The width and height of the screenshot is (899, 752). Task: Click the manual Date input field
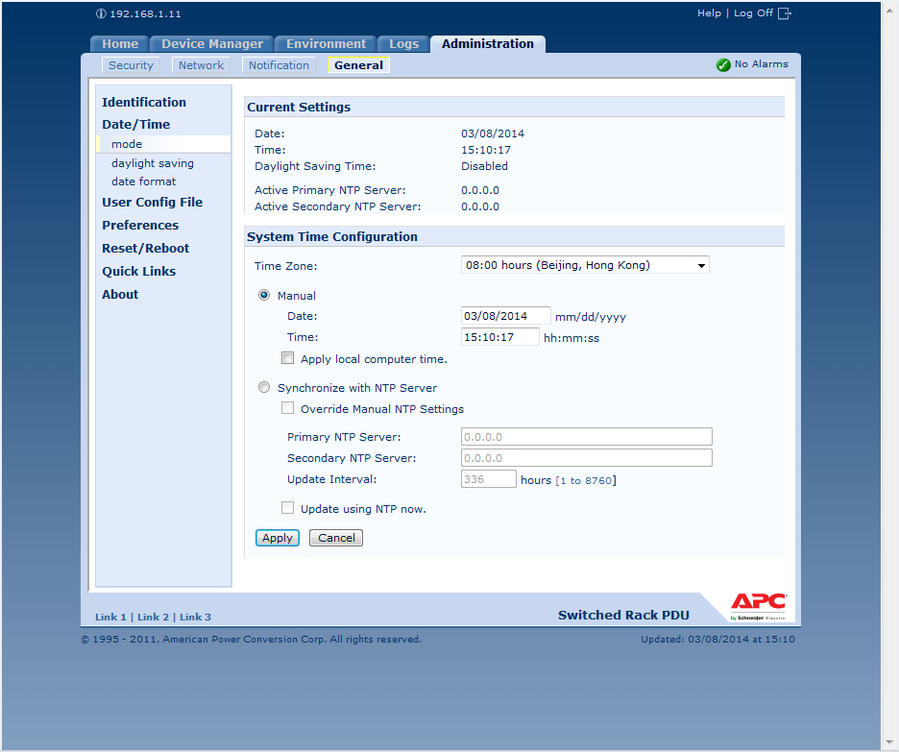point(505,316)
